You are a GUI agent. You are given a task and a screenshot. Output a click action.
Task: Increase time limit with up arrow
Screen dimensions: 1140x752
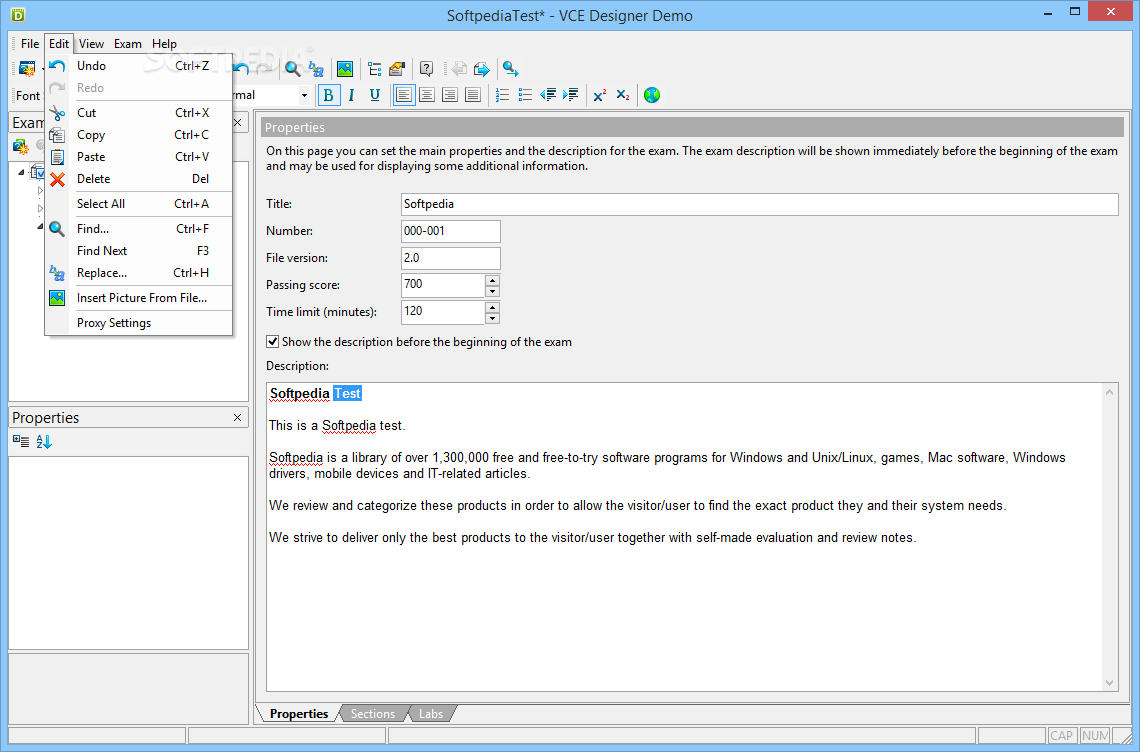point(493,307)
